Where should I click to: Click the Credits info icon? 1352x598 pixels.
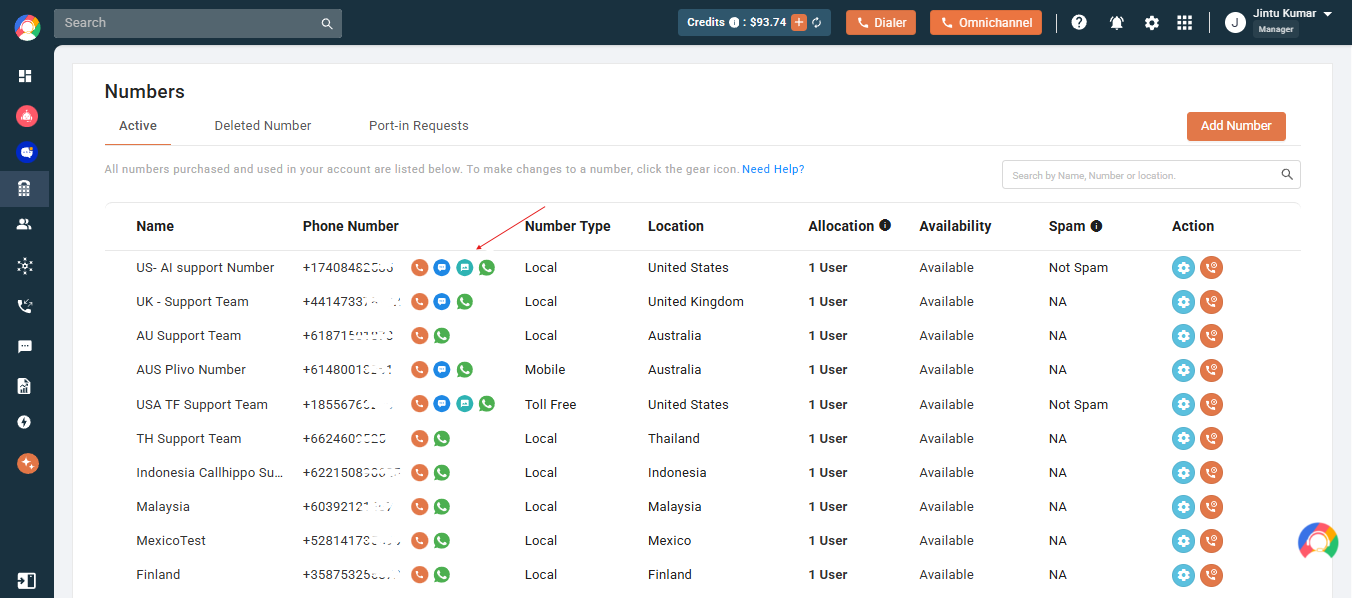tap(734, 22)
